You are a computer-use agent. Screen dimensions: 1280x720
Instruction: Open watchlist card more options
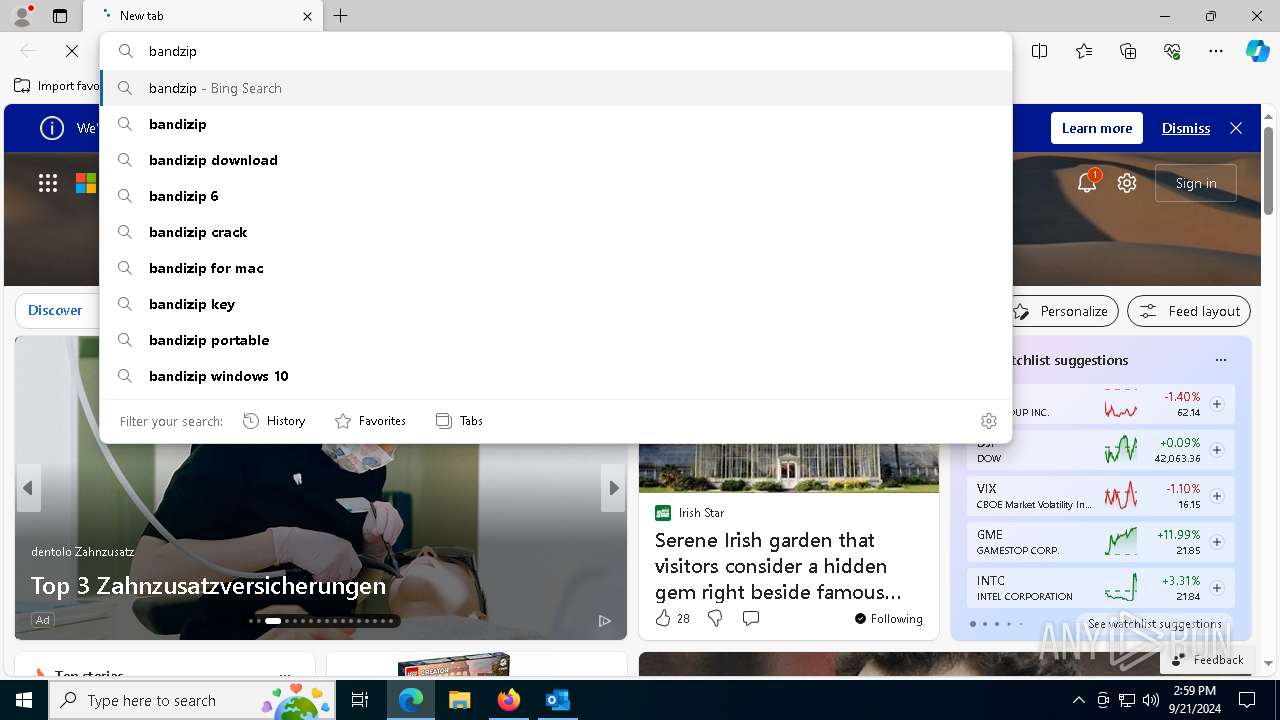[x=1221, y=360]
